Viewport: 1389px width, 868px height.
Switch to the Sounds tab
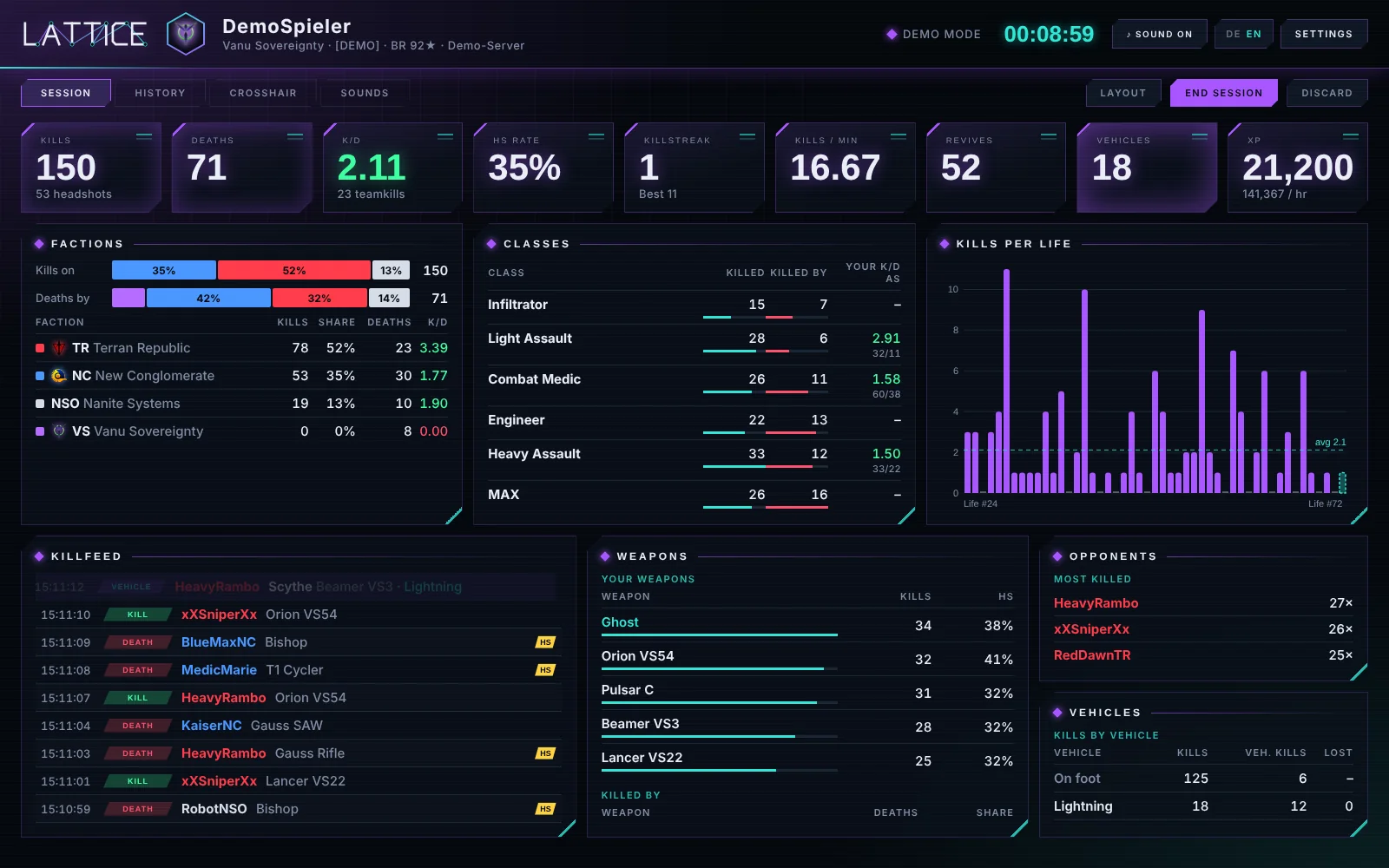pos(365,93)
